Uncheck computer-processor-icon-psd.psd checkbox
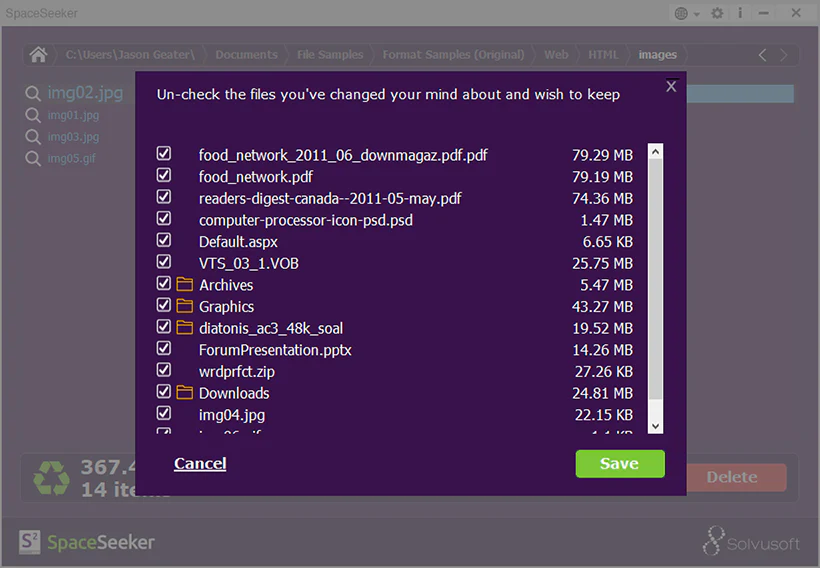 tap(164, 218)
